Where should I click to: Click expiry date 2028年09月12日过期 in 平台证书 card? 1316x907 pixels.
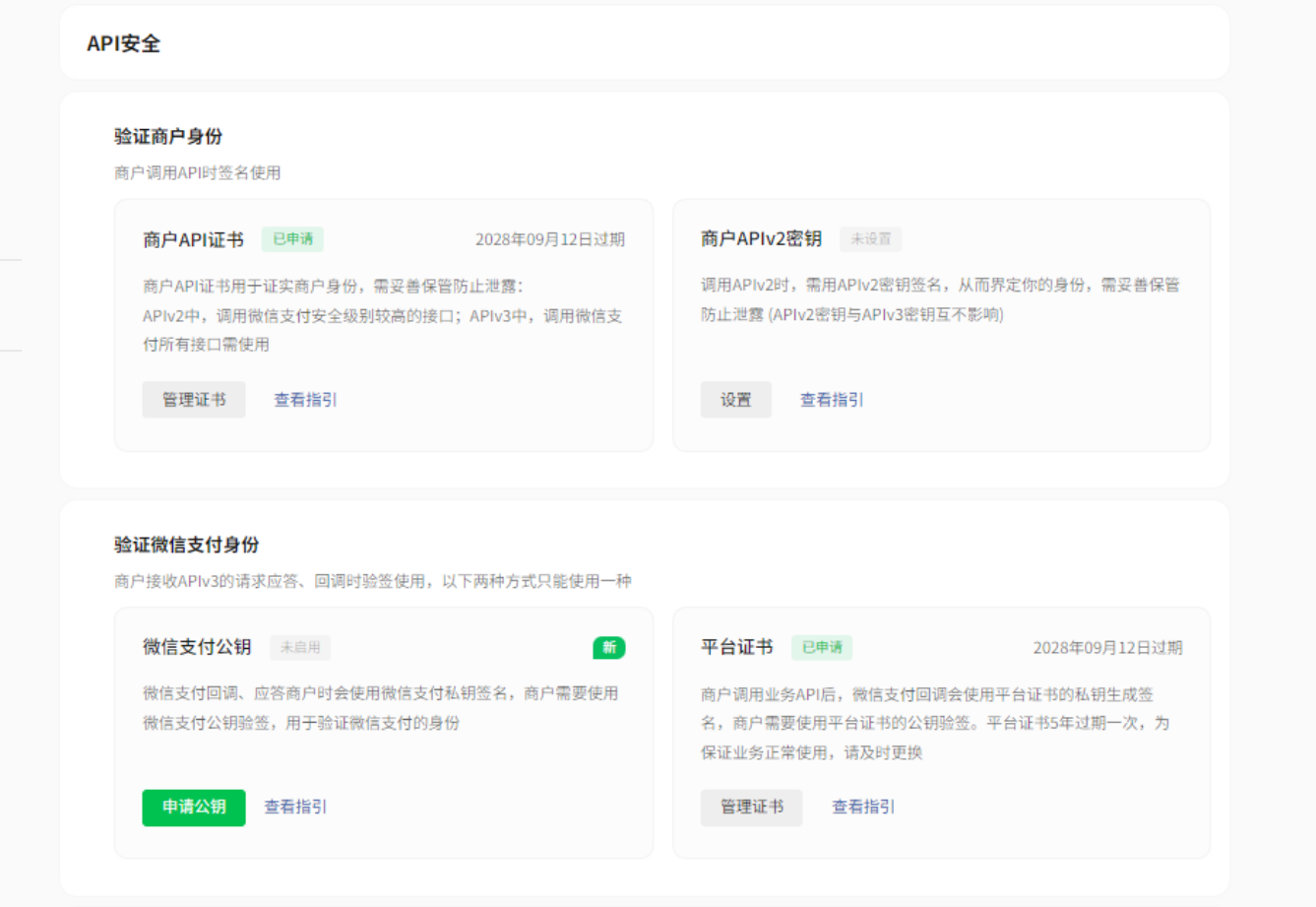coord(1107,647)
